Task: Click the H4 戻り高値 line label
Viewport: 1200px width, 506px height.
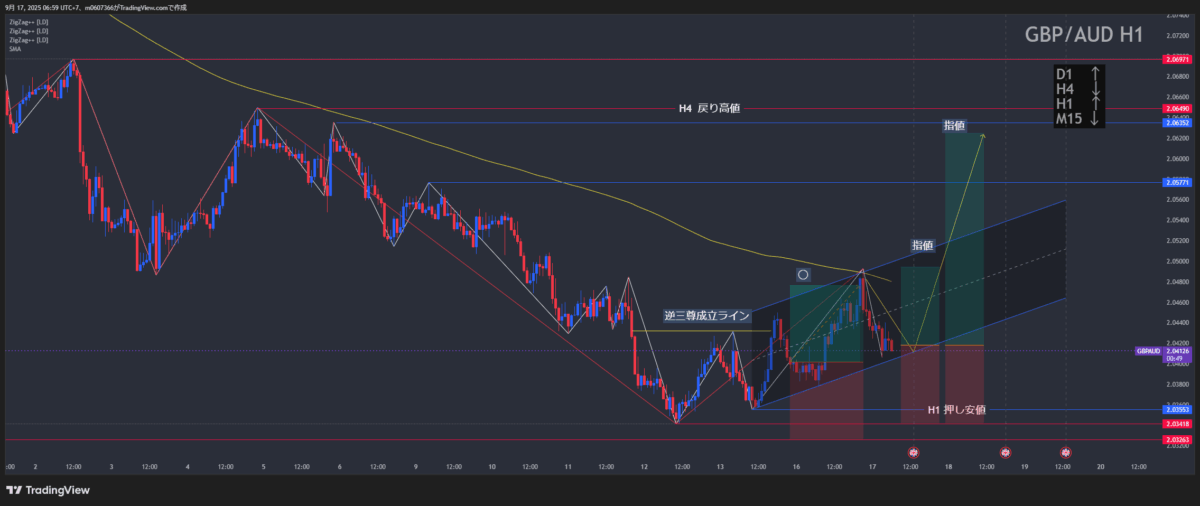Action: 709,108
